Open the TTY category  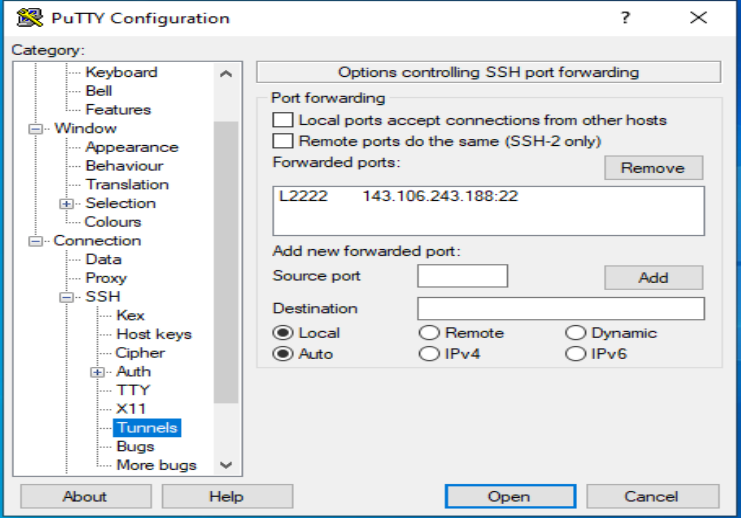(x=133, y=390)
